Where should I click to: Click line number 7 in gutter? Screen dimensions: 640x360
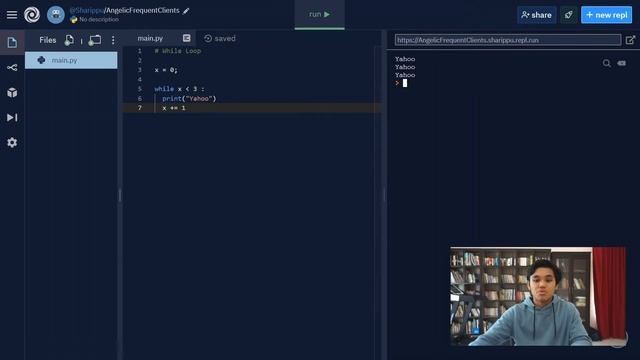[140, 108]
